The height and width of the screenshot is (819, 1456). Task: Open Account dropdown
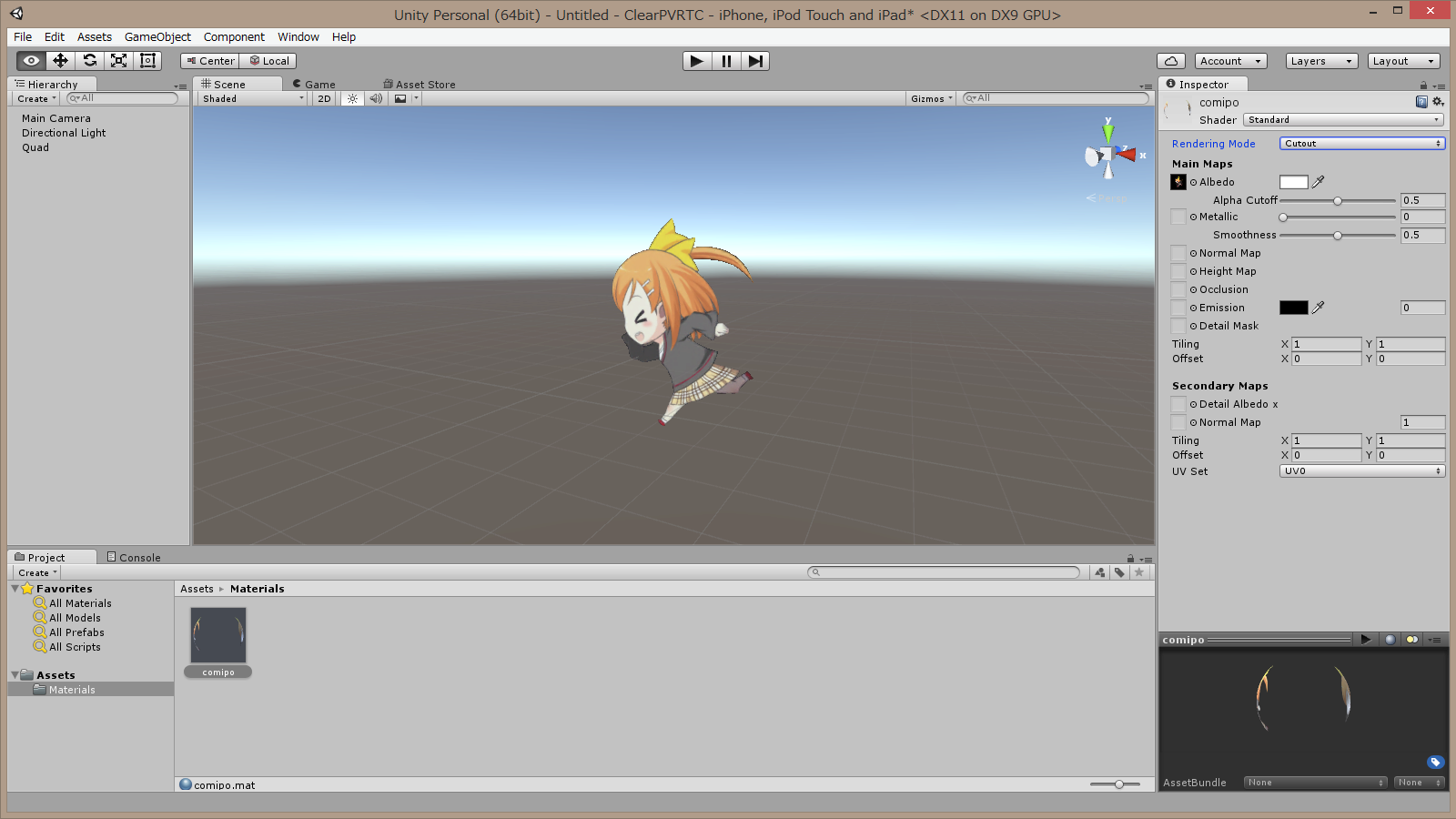click(1231, 61)
